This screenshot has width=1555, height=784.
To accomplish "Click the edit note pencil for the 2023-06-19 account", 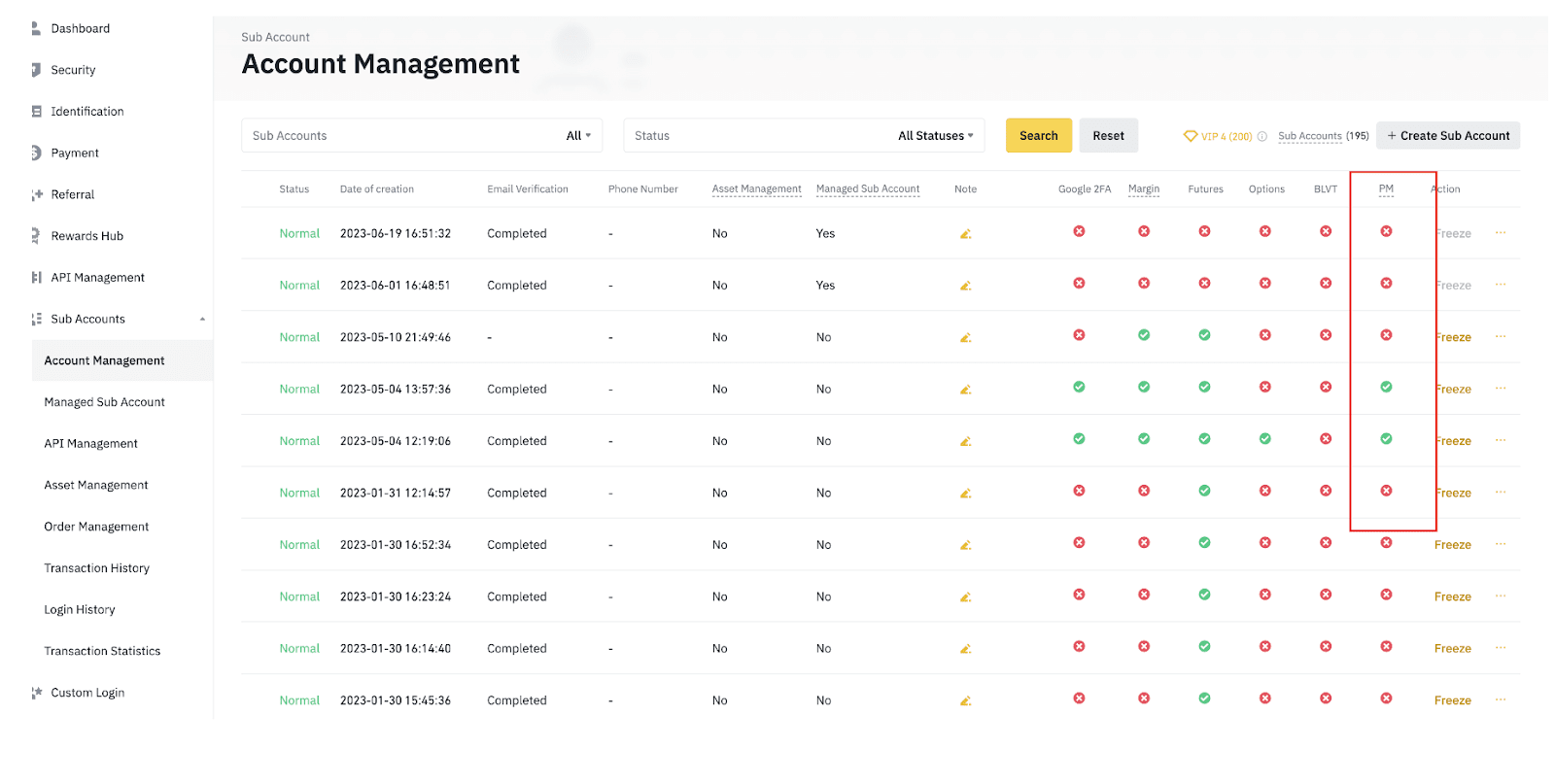I will tap(965, 234).
